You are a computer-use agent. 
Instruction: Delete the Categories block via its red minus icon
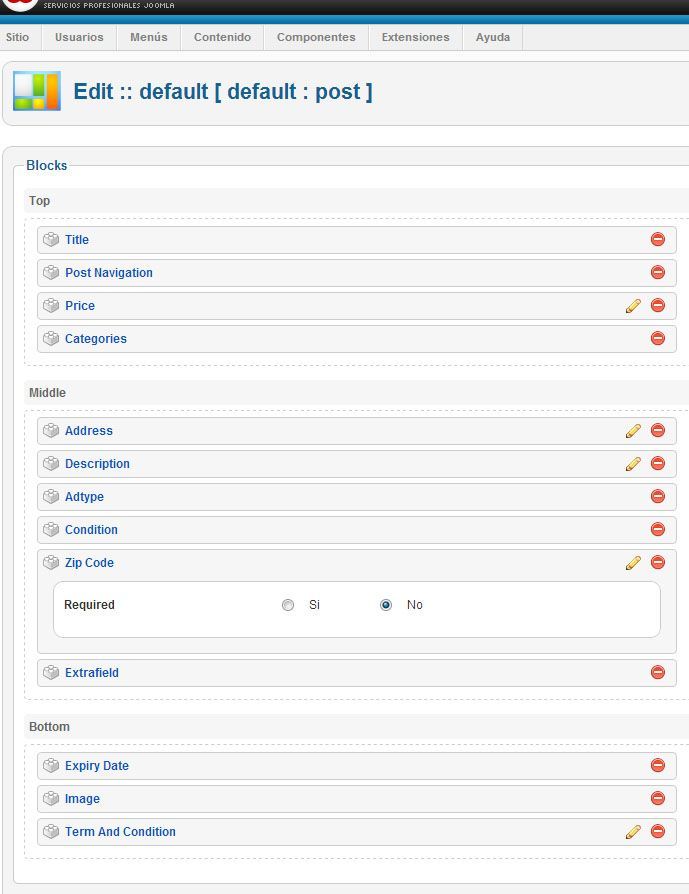(x=658, y=338)
